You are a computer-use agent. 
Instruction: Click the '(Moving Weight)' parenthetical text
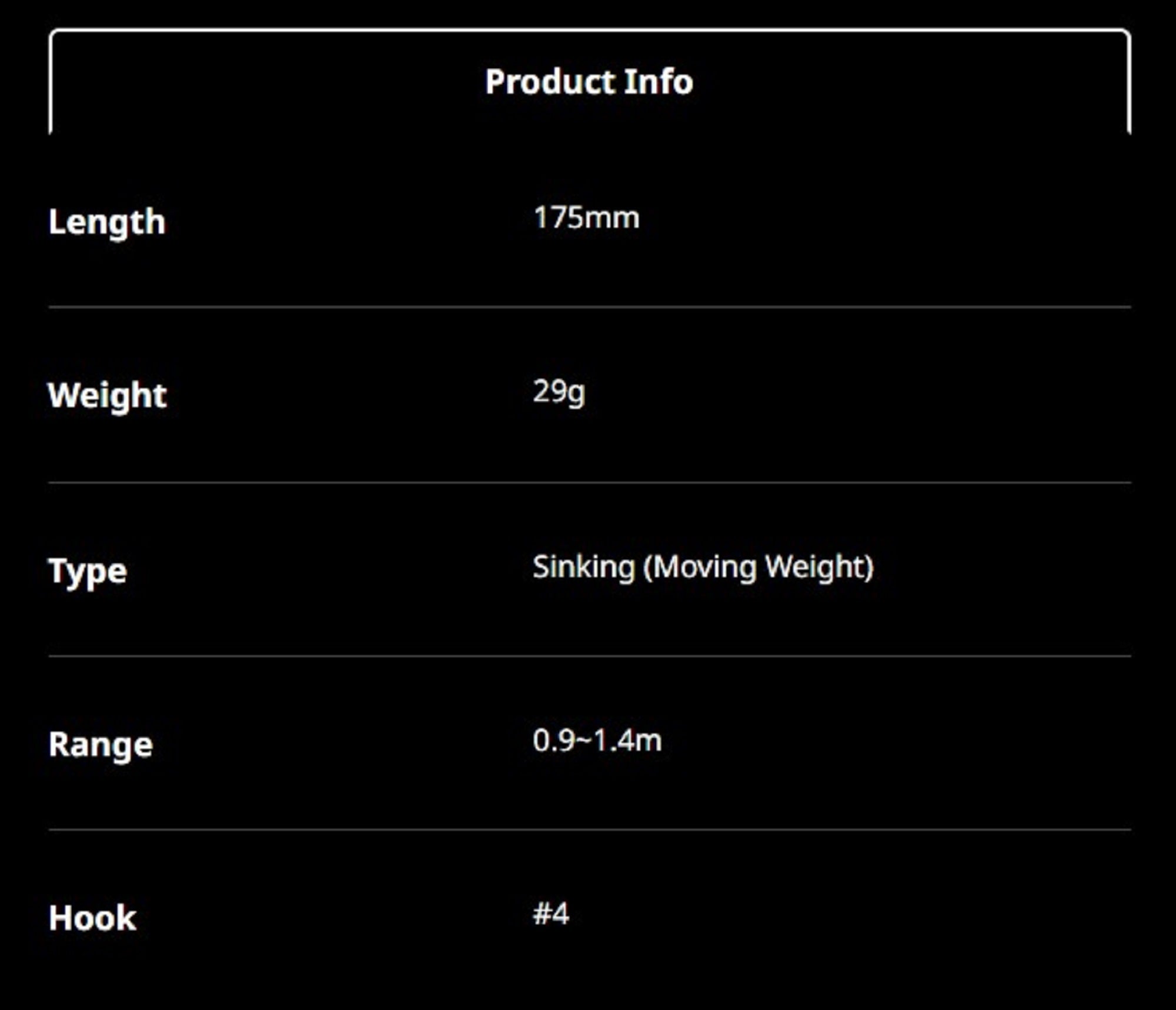[759, 568]
